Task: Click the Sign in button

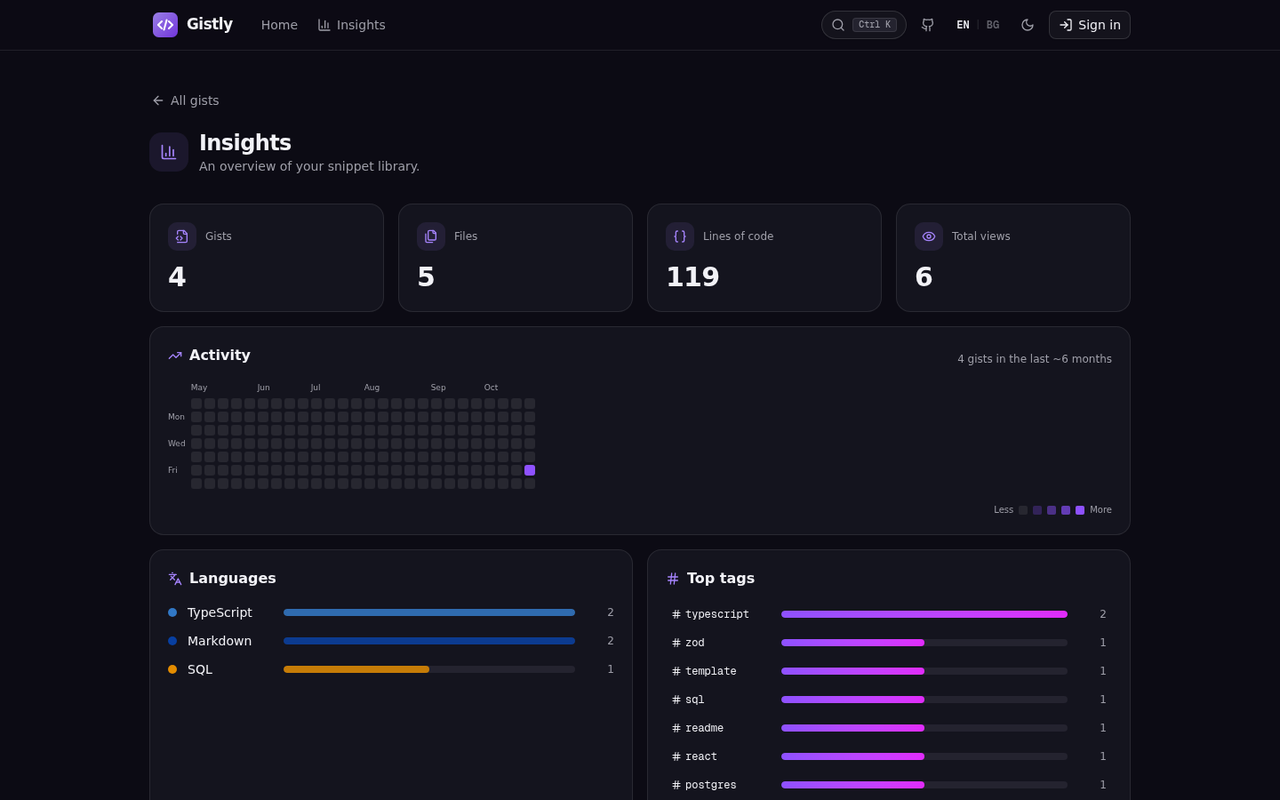Action: [x=1090, y=25]
